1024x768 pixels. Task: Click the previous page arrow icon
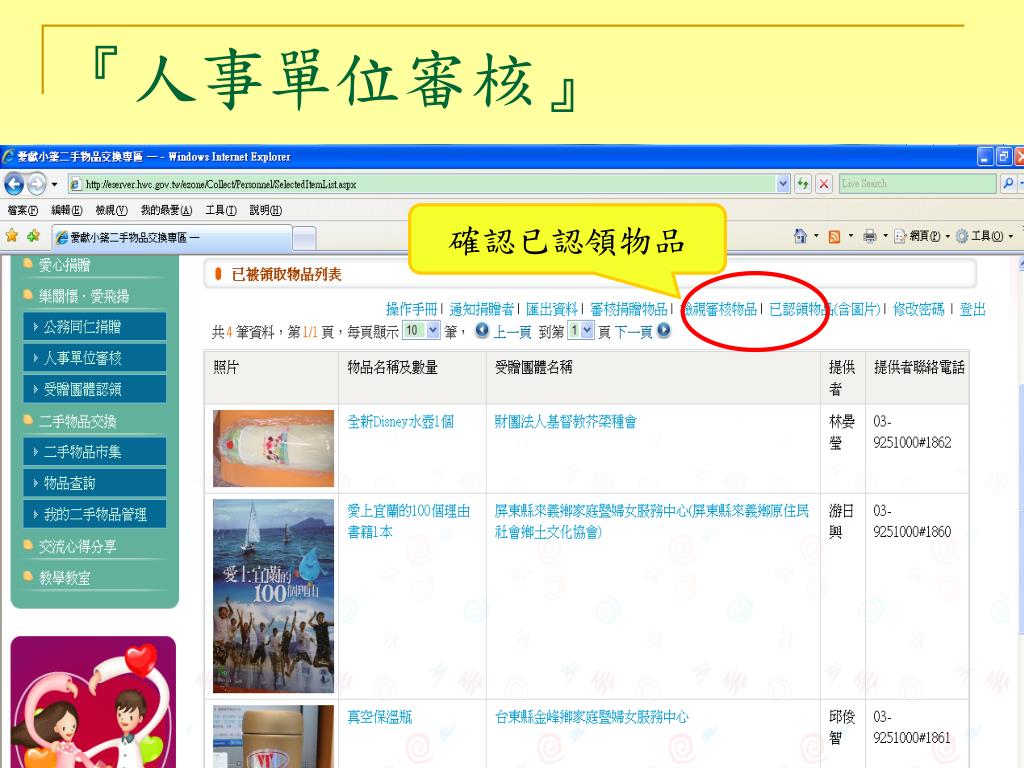(x=482, y=330)
